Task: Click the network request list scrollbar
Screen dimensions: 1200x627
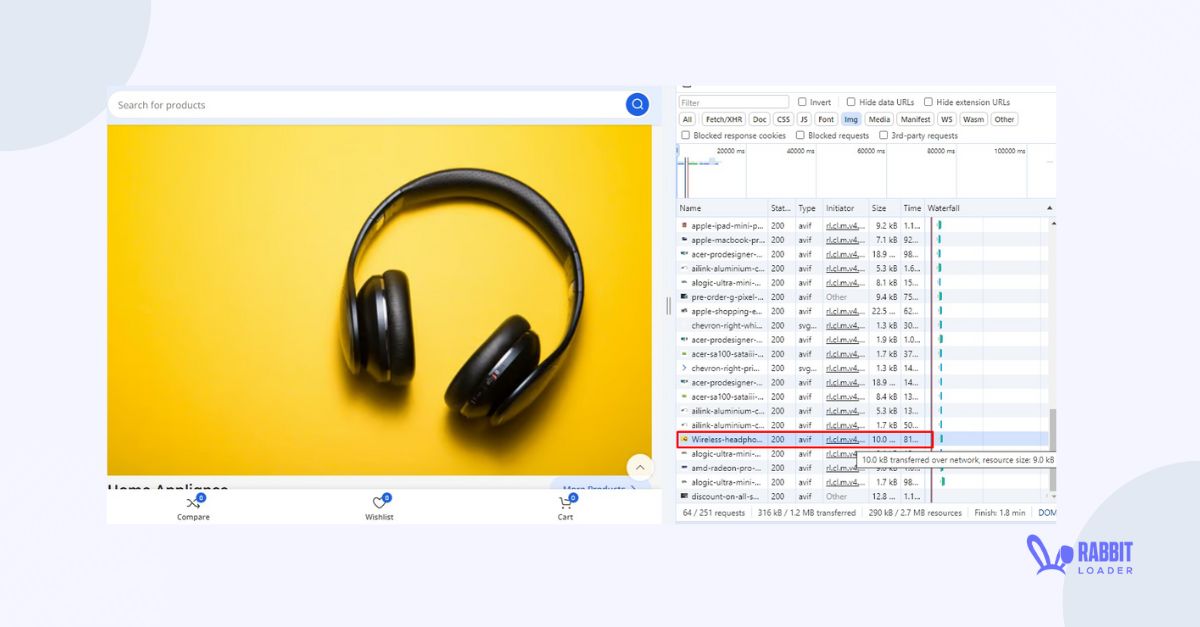Action: point(1052,440)
